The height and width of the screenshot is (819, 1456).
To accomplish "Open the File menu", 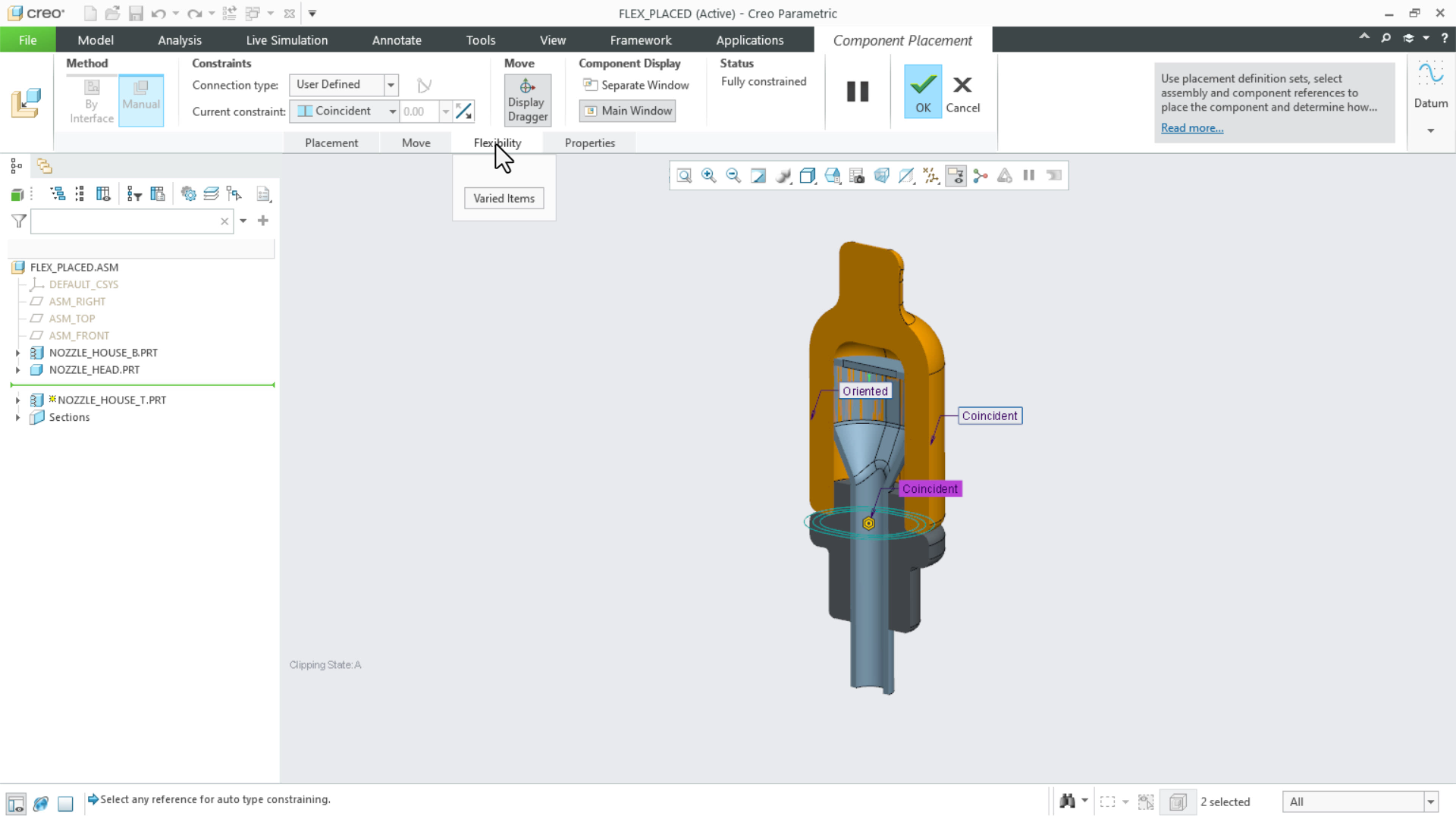I will click(x=28, y=40).
